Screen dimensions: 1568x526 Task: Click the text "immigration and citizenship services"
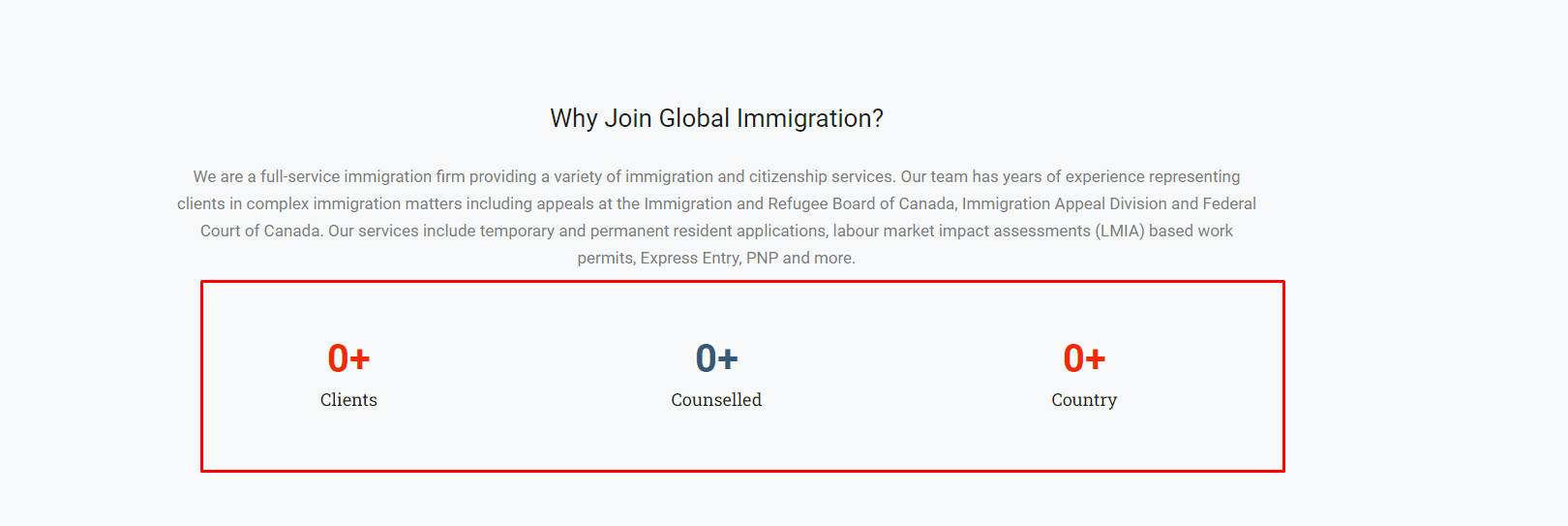[x=759, y=176]
